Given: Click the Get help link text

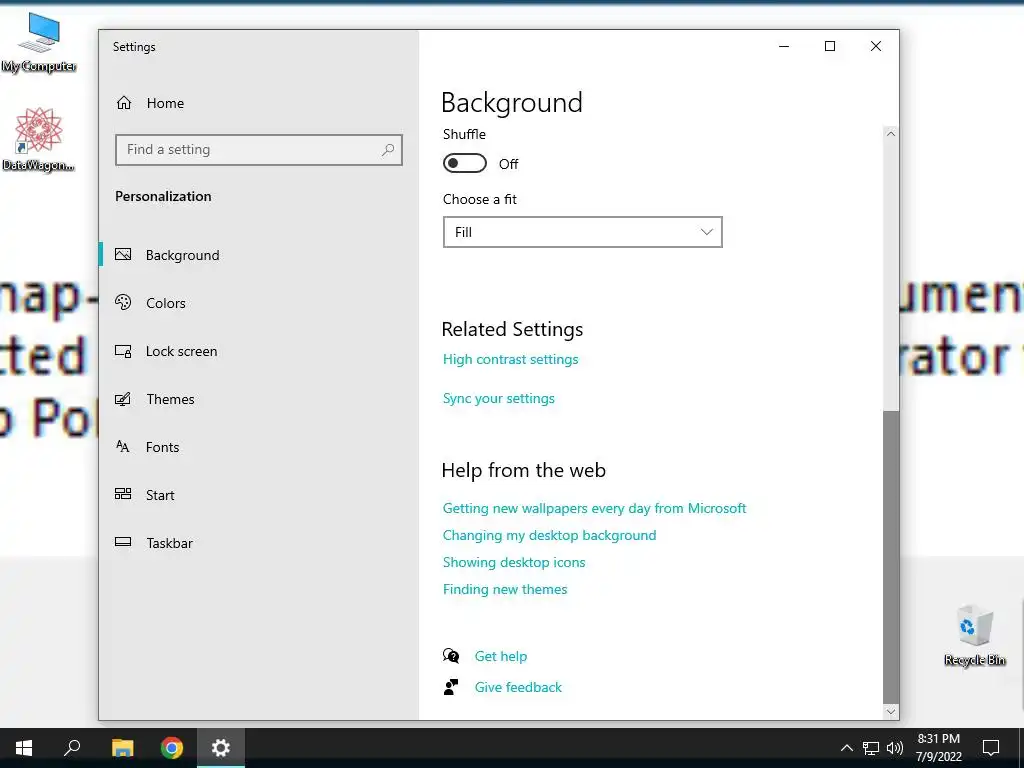Looking at the screenshot, I should coord(501,656).
